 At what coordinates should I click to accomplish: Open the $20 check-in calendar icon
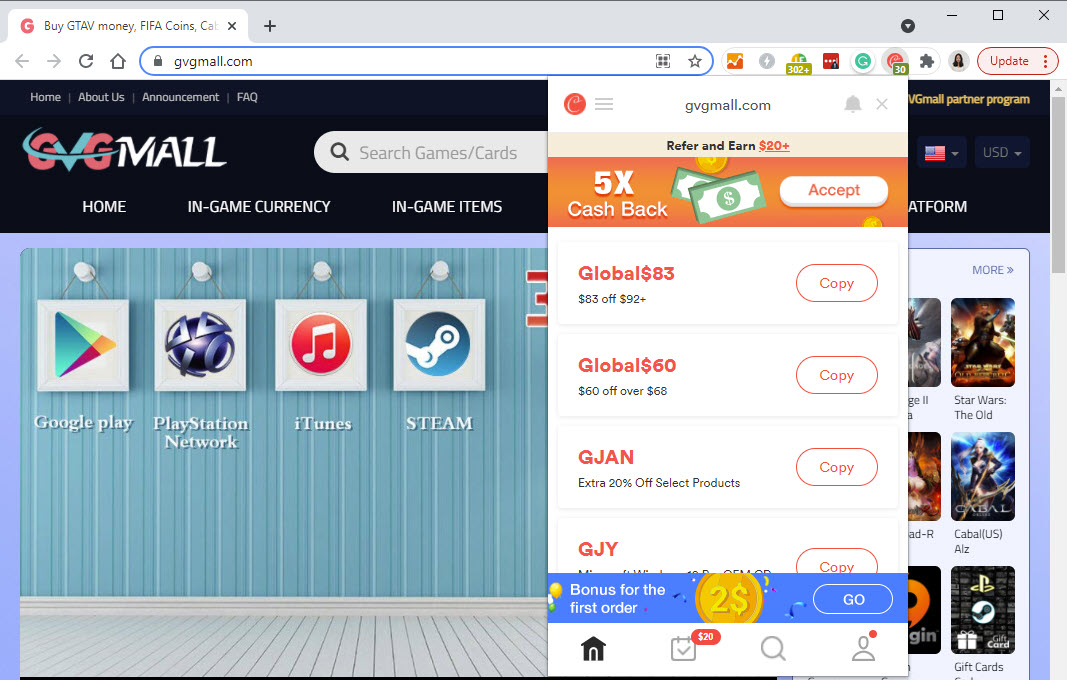click(x=683, y=649)
